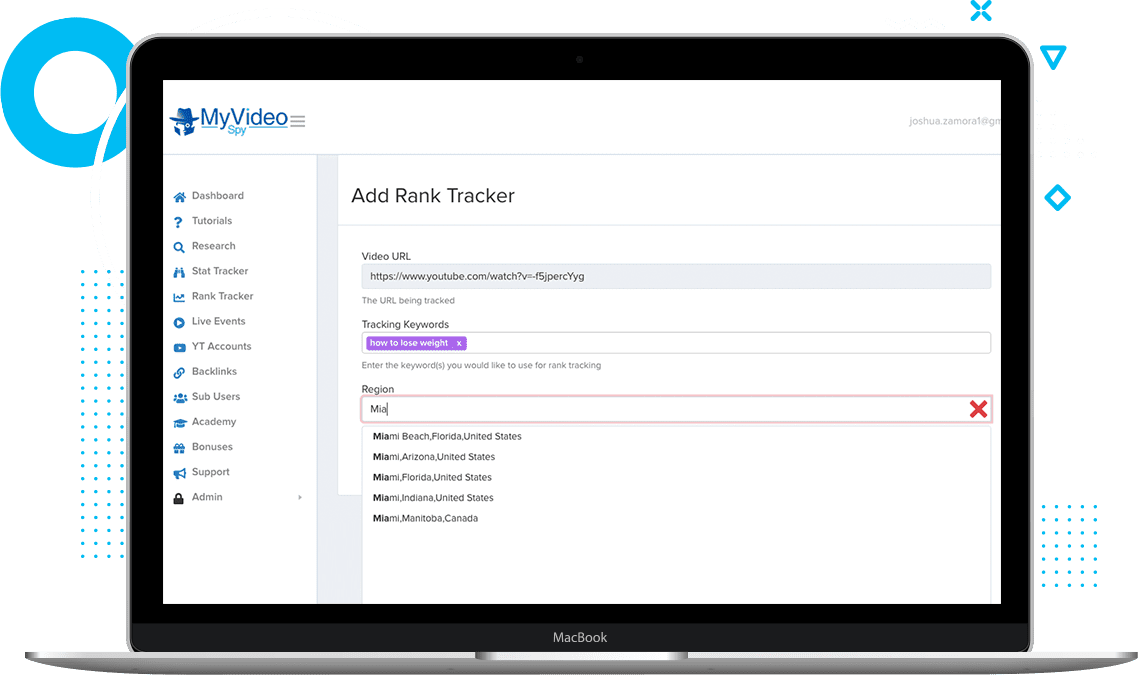Image resolution: width=1138 pixels, height=675 pixels.
Task: Open Sub Users page
Action: point(216,396)
